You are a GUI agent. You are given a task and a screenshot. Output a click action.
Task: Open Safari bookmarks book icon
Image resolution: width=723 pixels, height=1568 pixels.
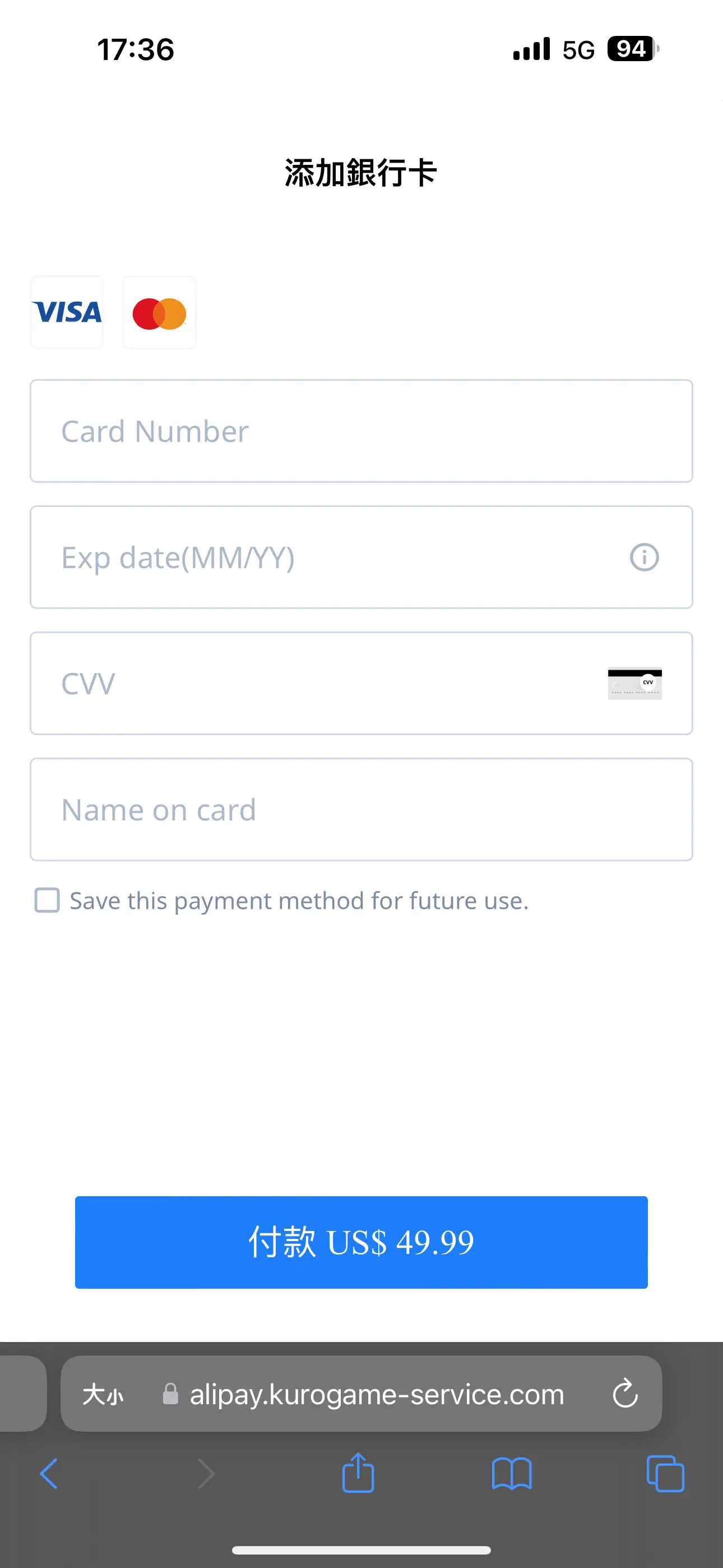pos(512,1474)
